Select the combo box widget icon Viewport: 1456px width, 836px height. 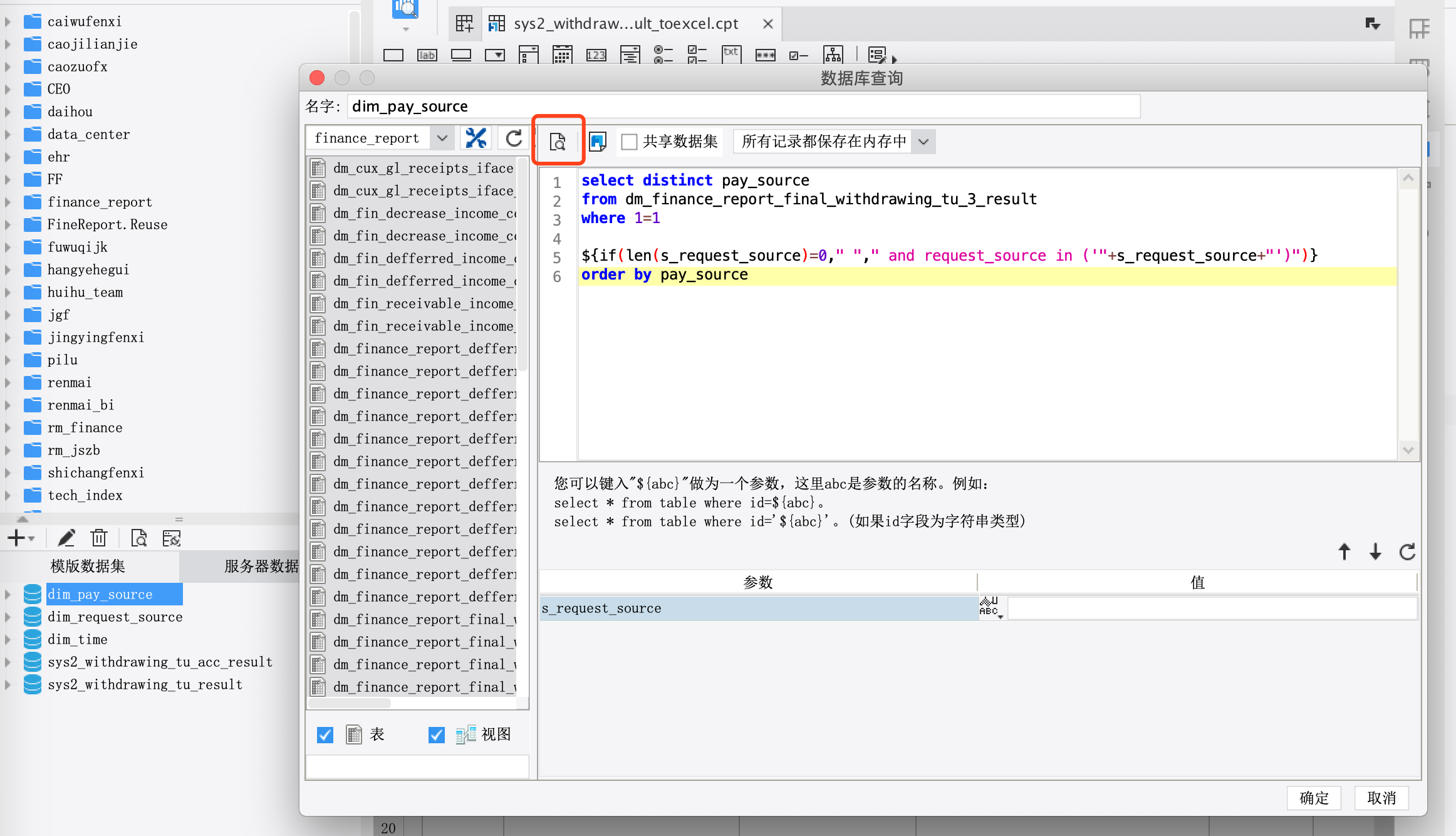pyautogui.click(x=495, y=55)
